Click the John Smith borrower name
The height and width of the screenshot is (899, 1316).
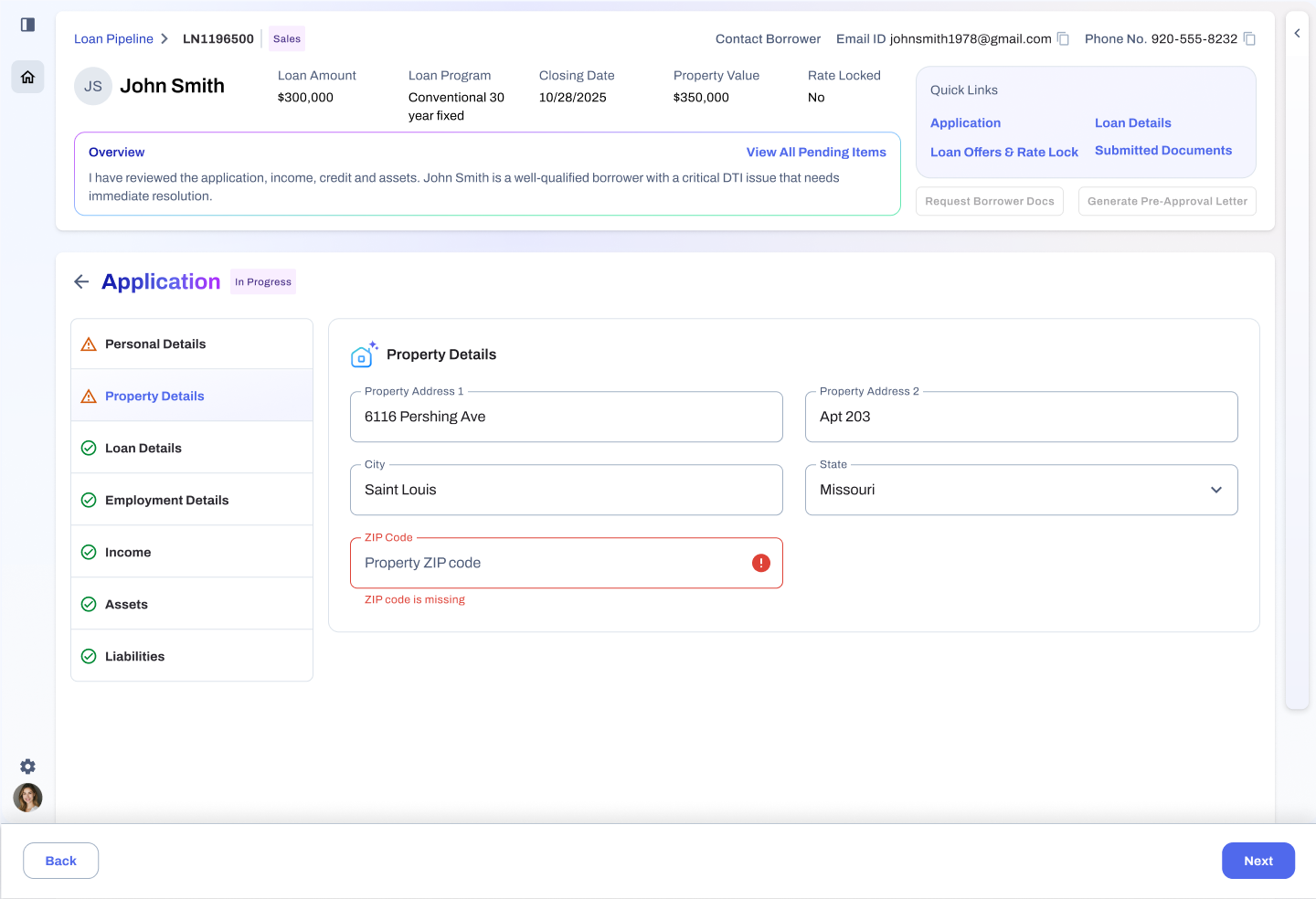tap(172, 86)
